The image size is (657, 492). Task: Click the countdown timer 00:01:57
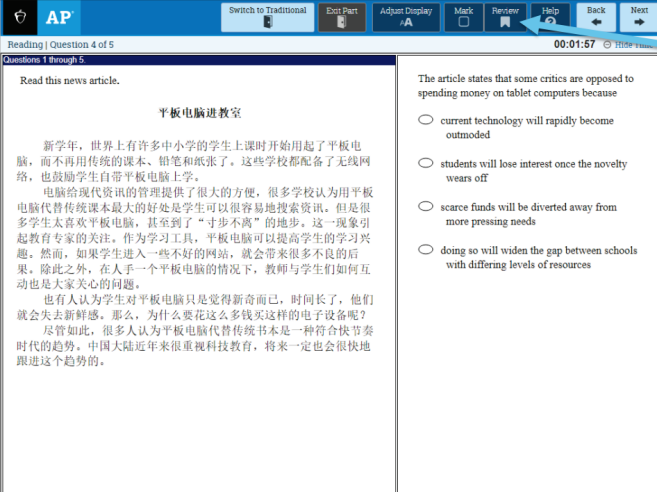click(x=575, y=44)
